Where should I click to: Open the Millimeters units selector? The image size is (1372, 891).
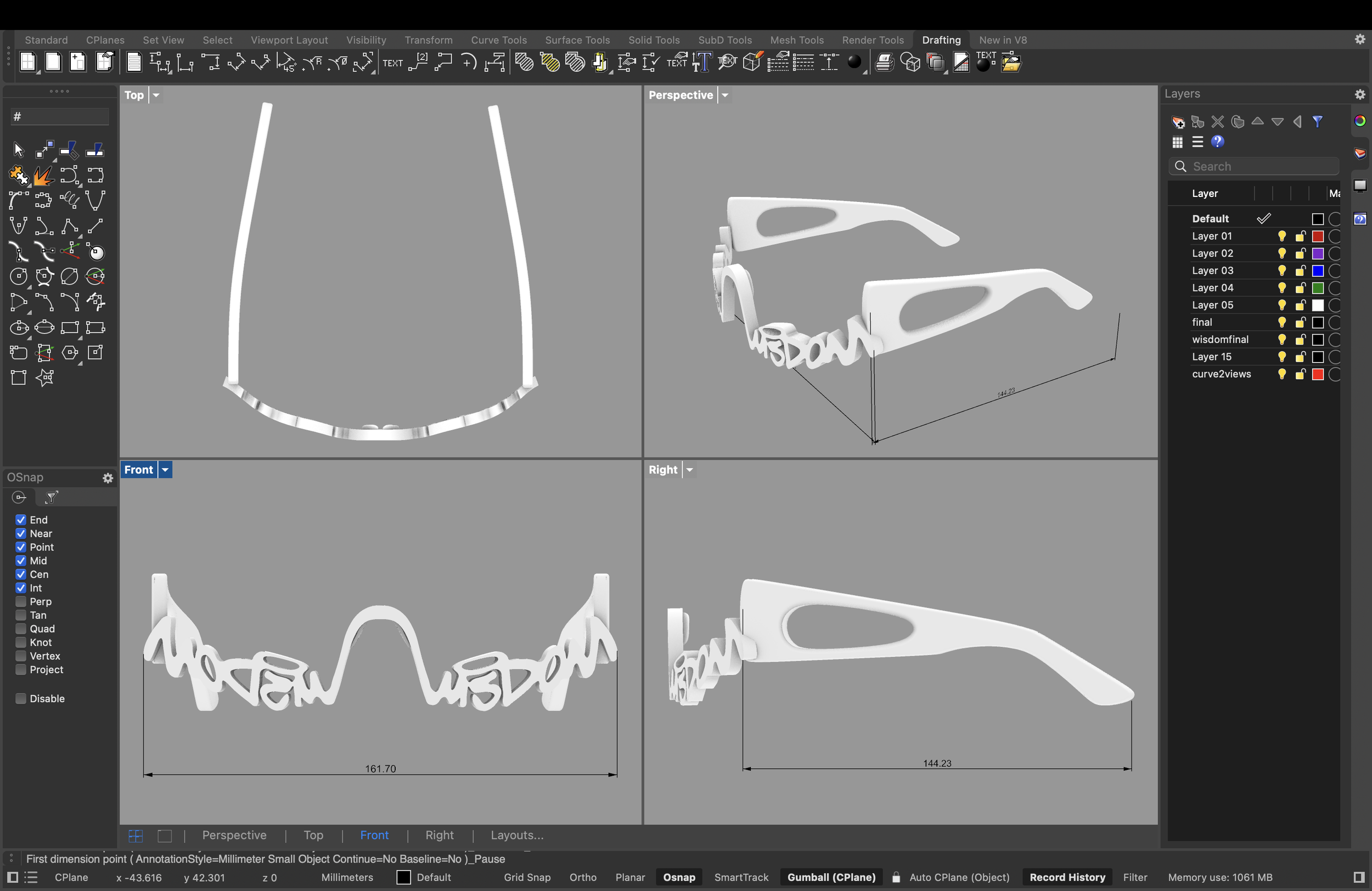pos(347,877)
